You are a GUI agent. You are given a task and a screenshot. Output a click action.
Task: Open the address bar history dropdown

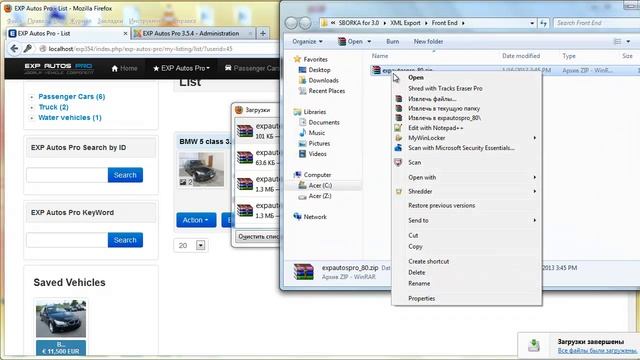(532, 23)
